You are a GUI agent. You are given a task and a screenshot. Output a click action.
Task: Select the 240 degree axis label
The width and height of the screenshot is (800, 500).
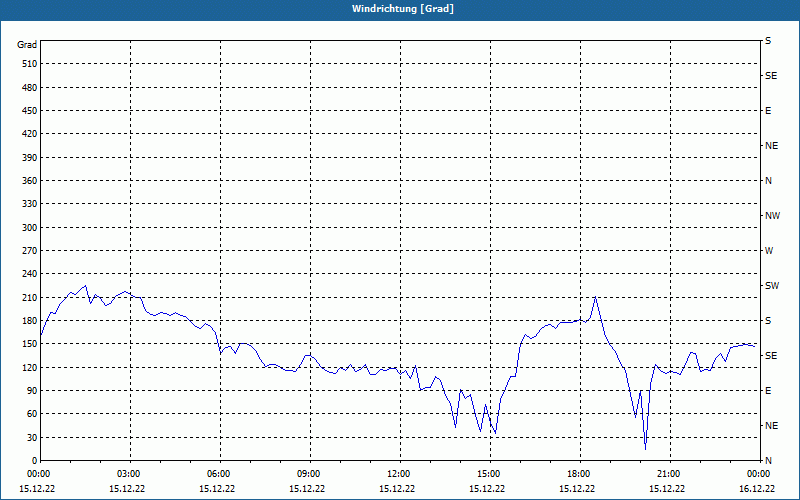tap(29, 274)
